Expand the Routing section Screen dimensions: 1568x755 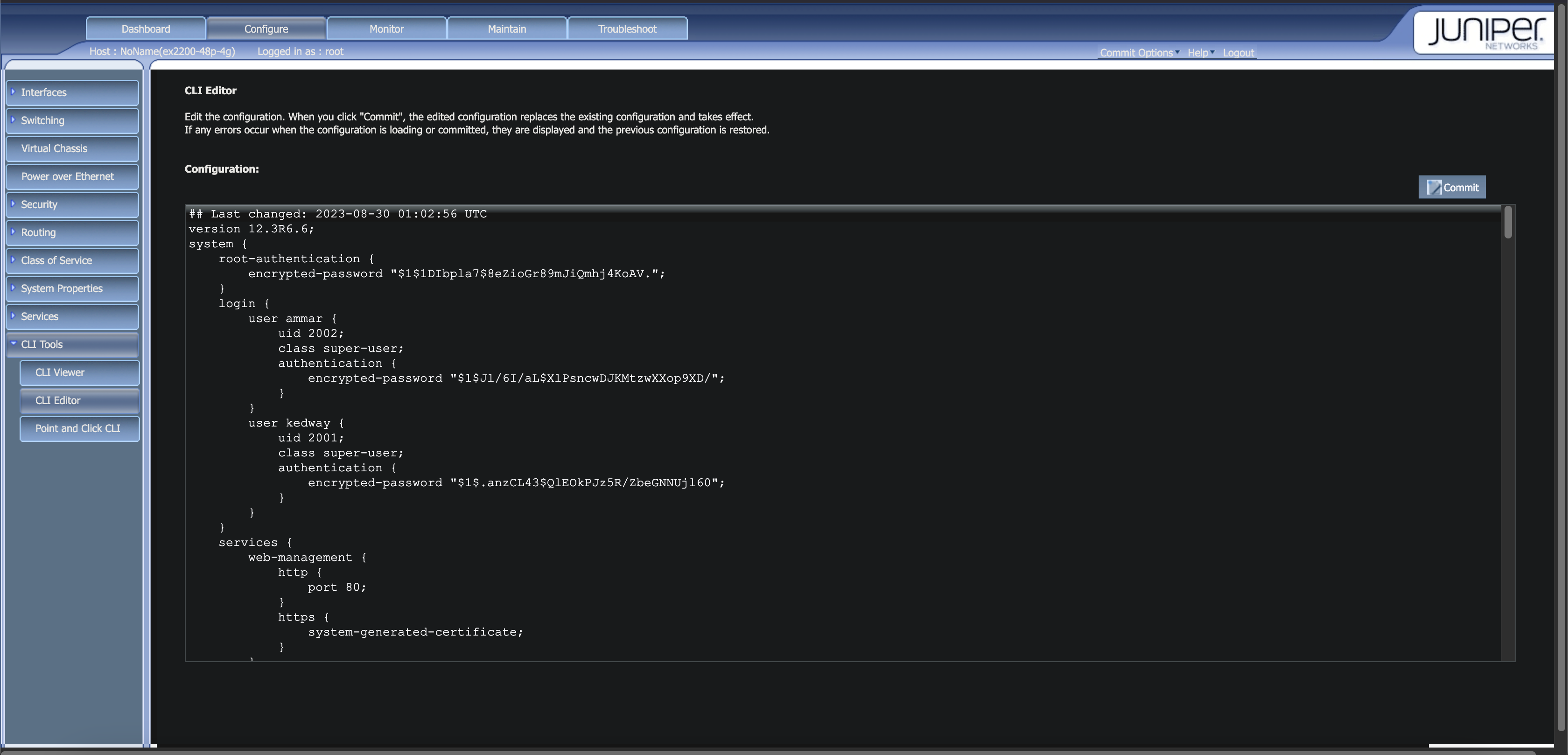tap(38, 232)
